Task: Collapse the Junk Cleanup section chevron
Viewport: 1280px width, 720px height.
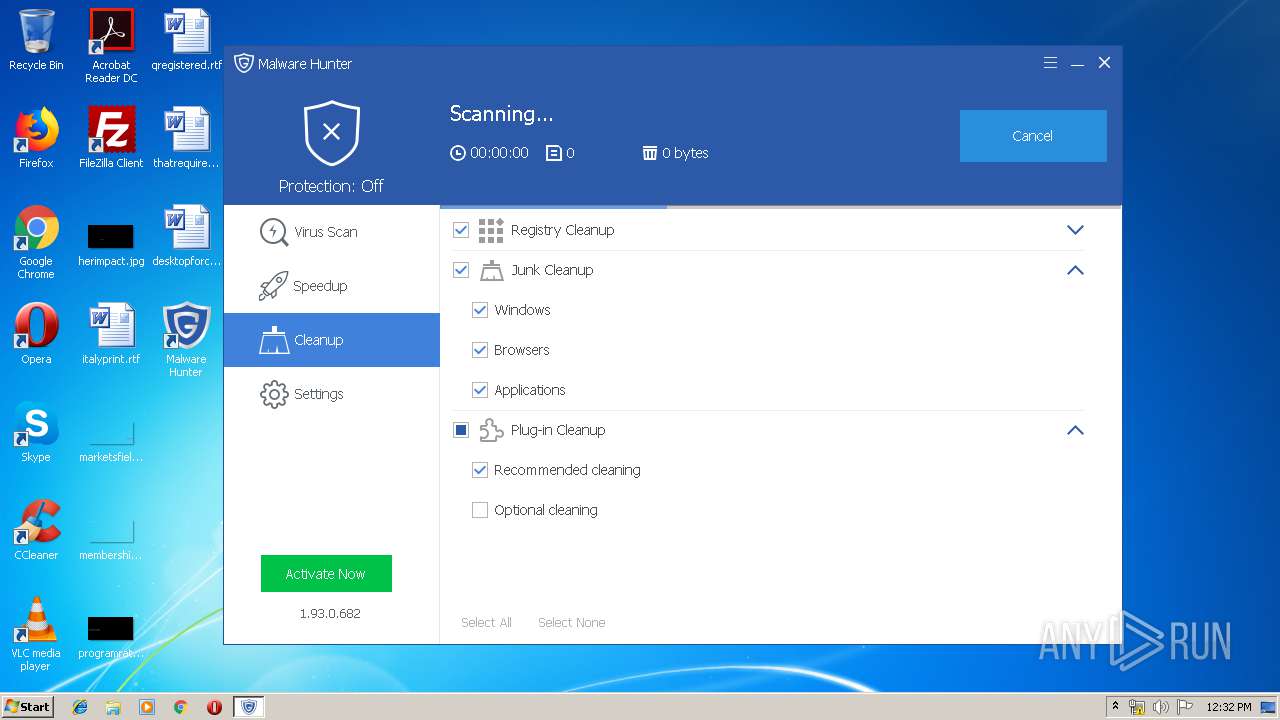Action: 1075,270
